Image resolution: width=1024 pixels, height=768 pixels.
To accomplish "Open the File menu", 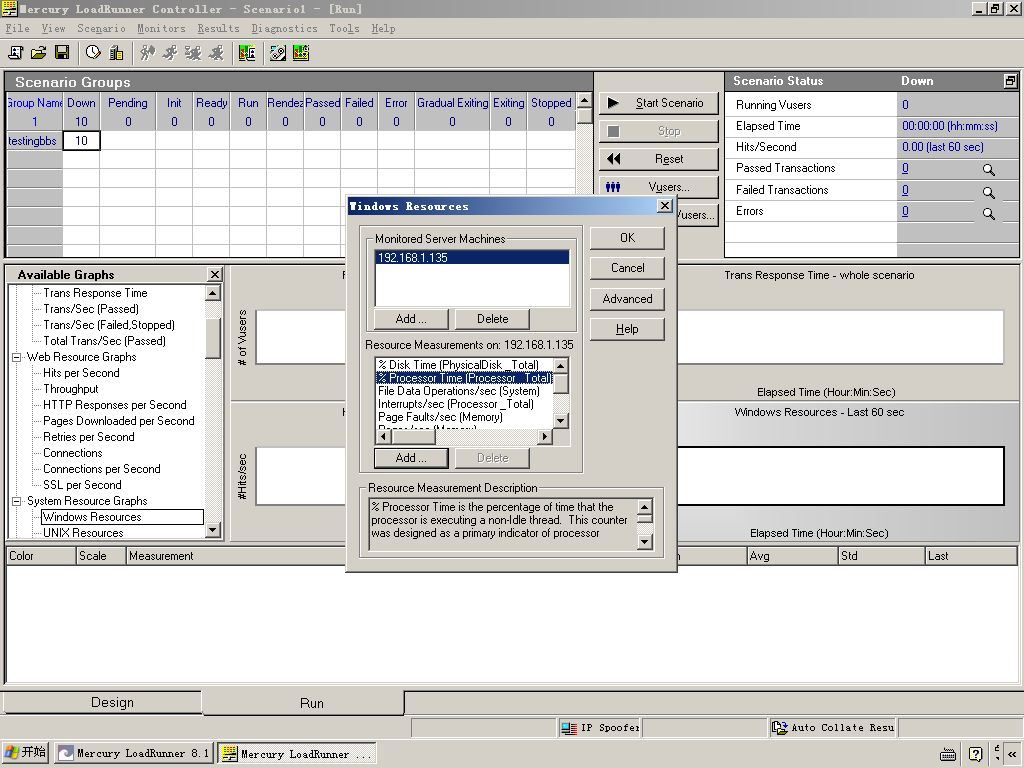I will click(x=18, y=28).
